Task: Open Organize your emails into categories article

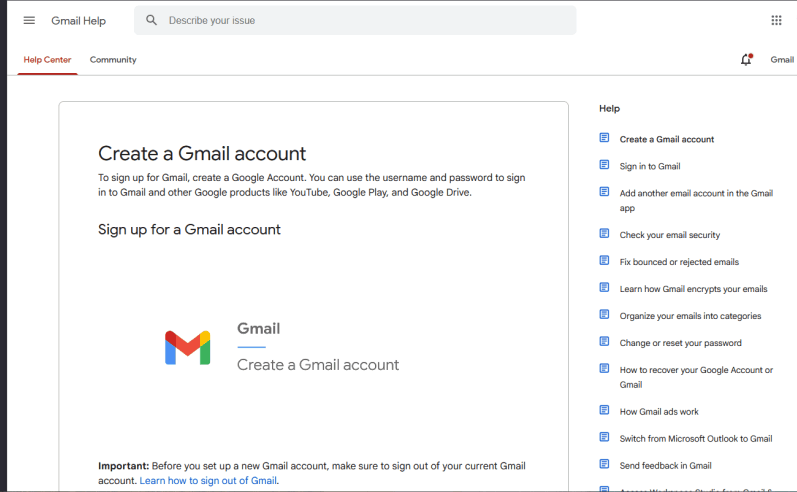Action: [690, 316]
